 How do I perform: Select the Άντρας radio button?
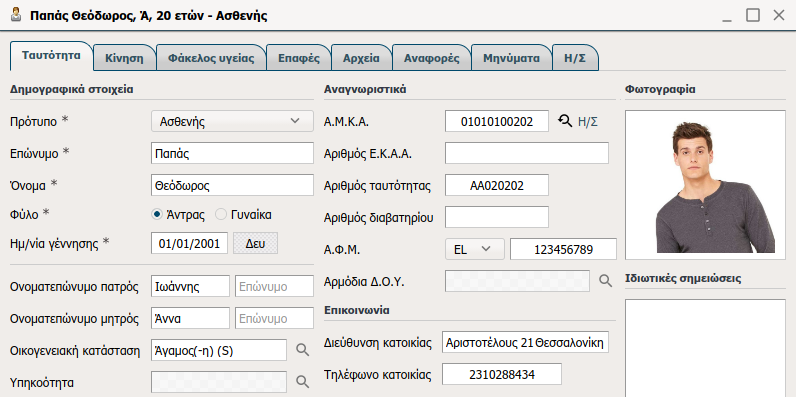pos(157,215)
